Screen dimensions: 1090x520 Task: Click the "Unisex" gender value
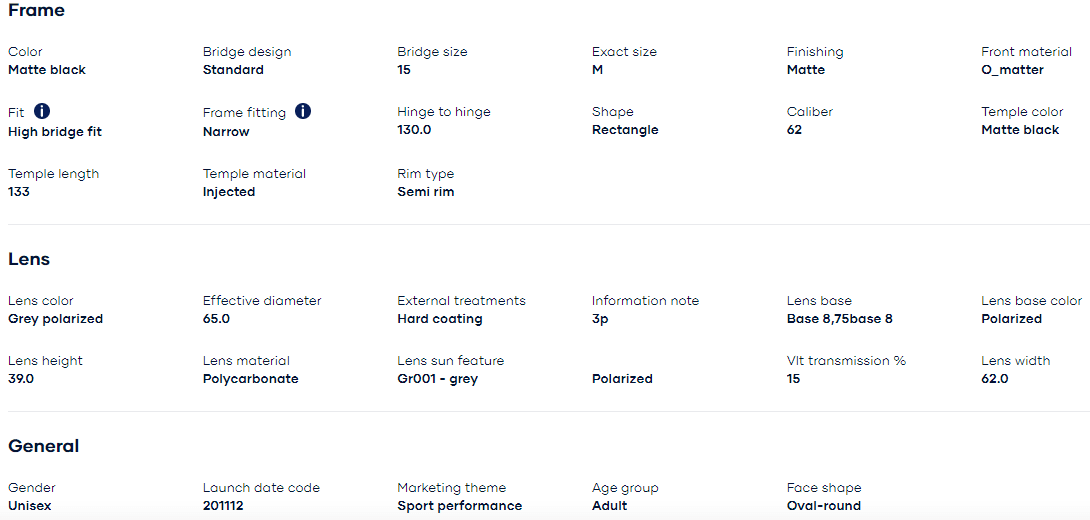[30, 506]
